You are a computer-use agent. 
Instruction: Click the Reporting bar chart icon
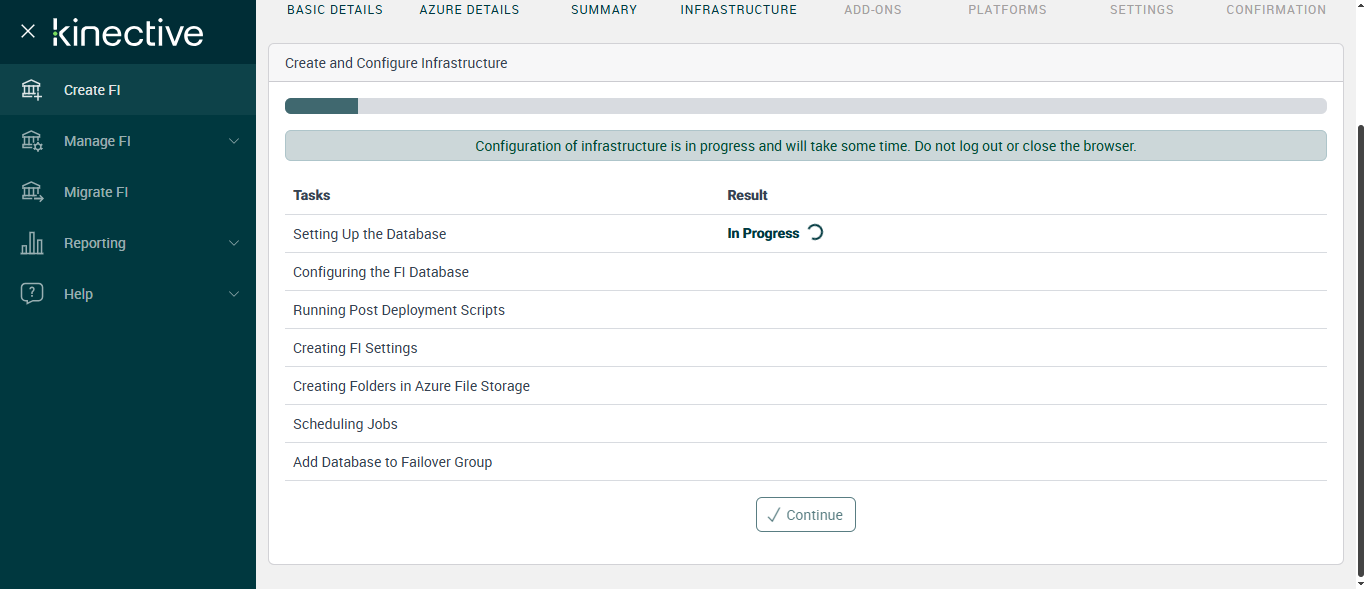point(32,243)
